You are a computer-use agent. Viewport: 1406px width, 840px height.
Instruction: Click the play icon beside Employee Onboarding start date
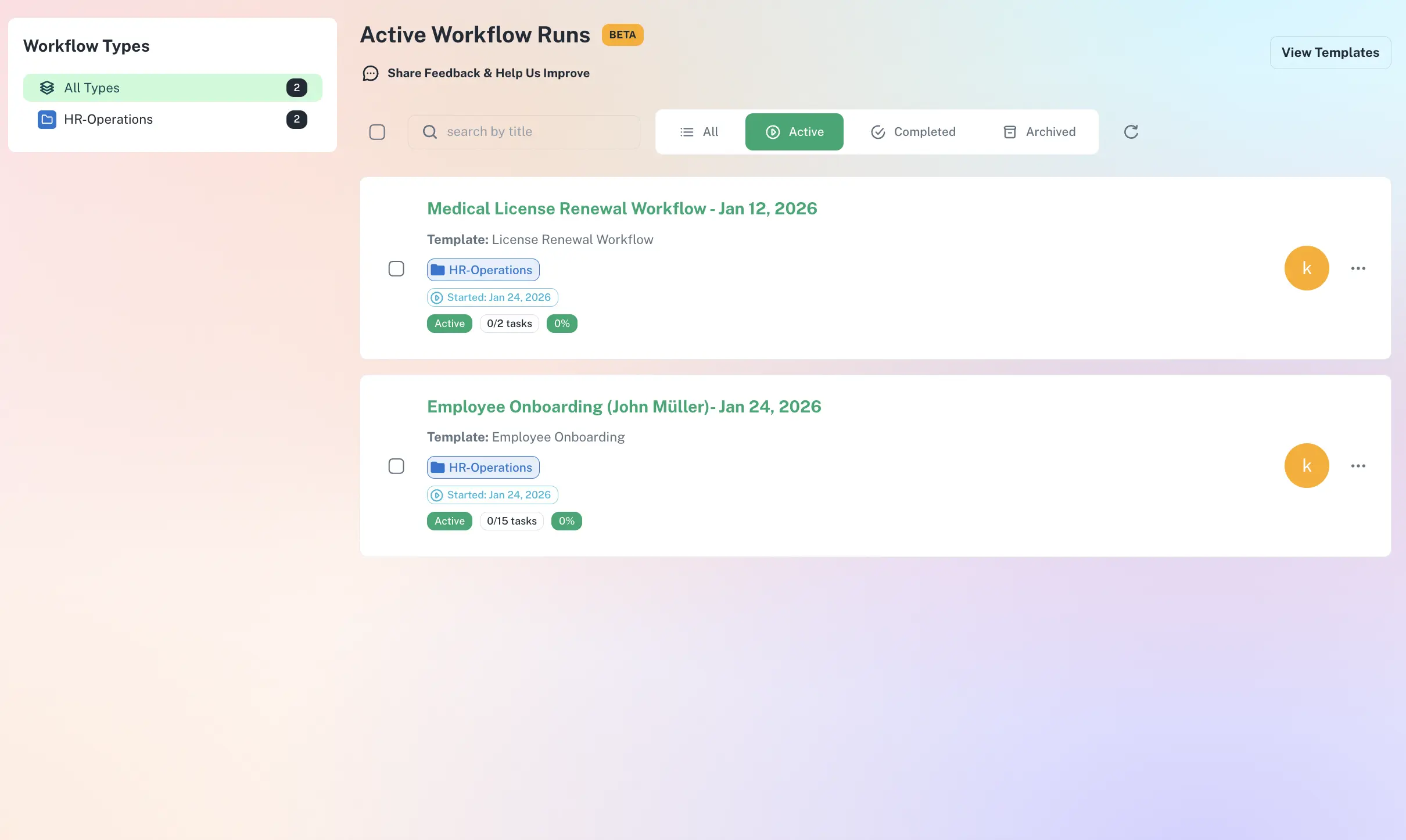click(x=437, y=495)
